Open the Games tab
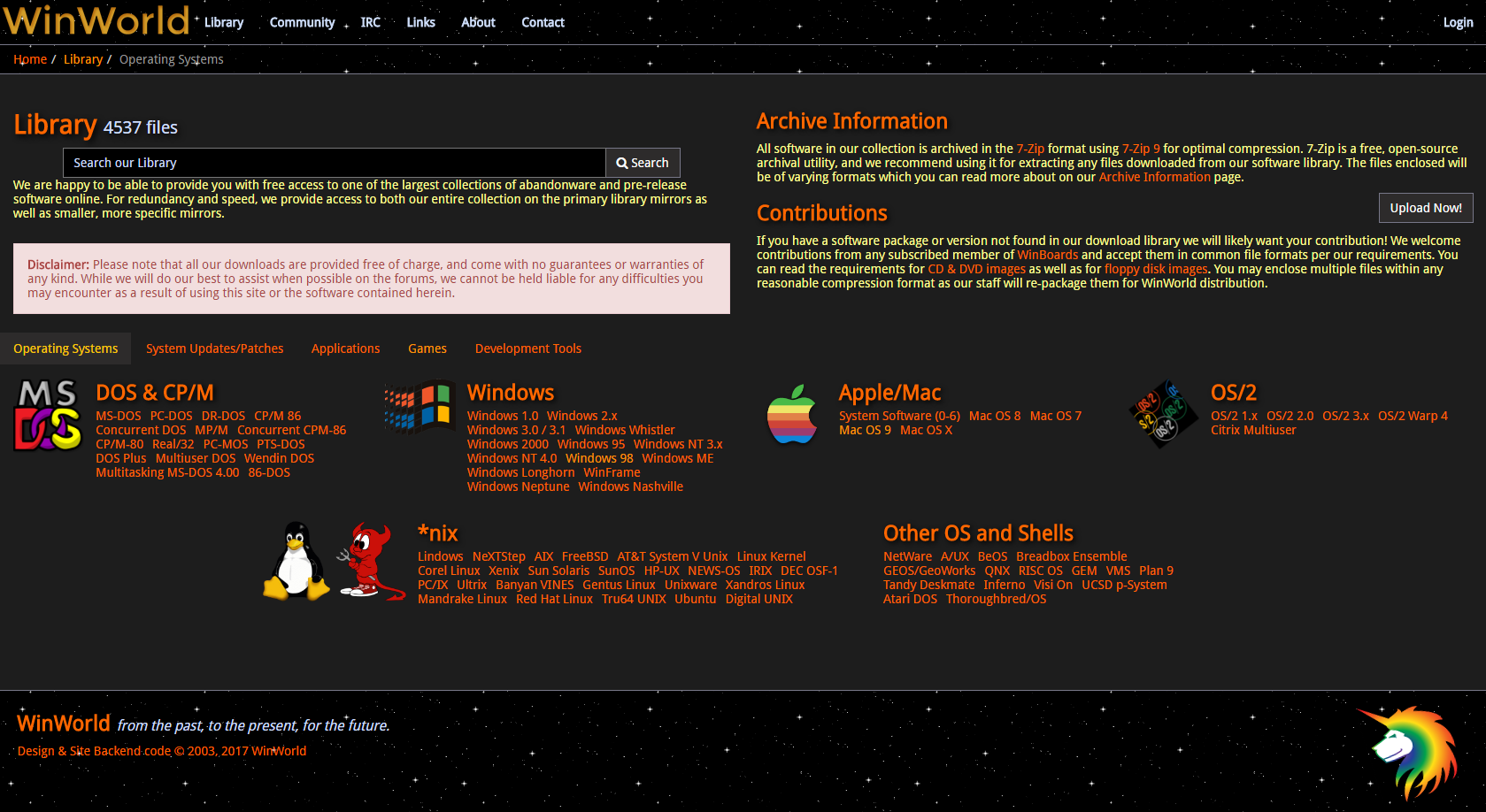Viewport: 1486px width, 812px height. point(427,349)
